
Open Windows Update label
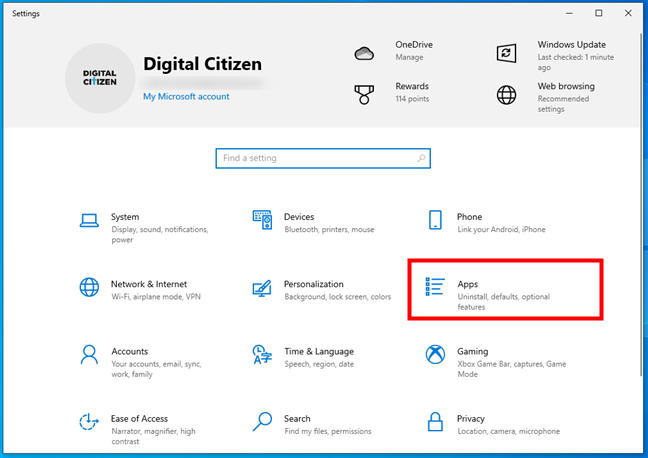(x=572, y=45)
